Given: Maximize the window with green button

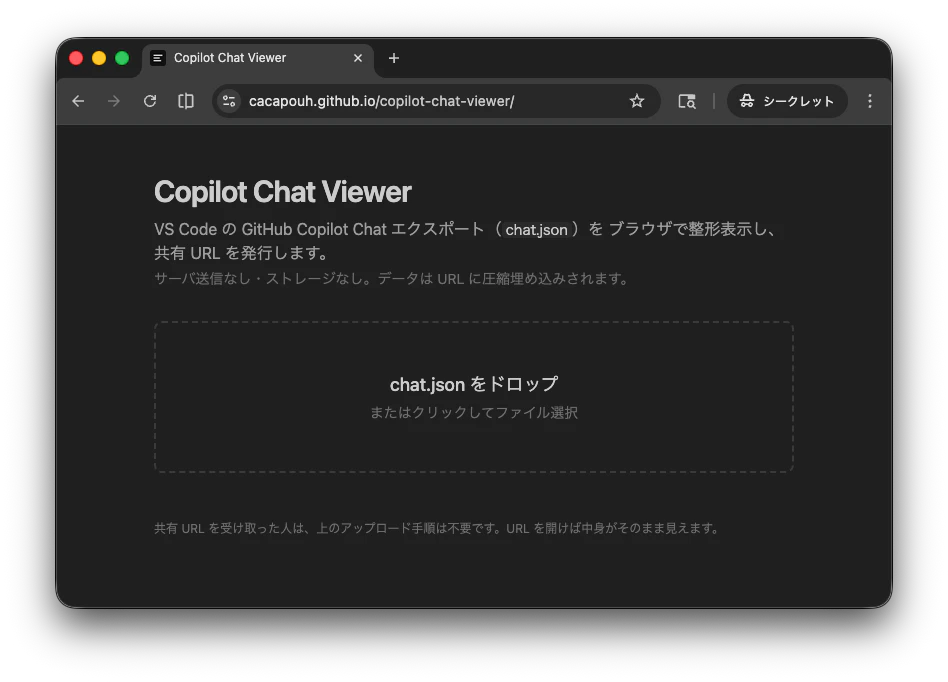Looking at the screenshot, I should coord(122,58).
